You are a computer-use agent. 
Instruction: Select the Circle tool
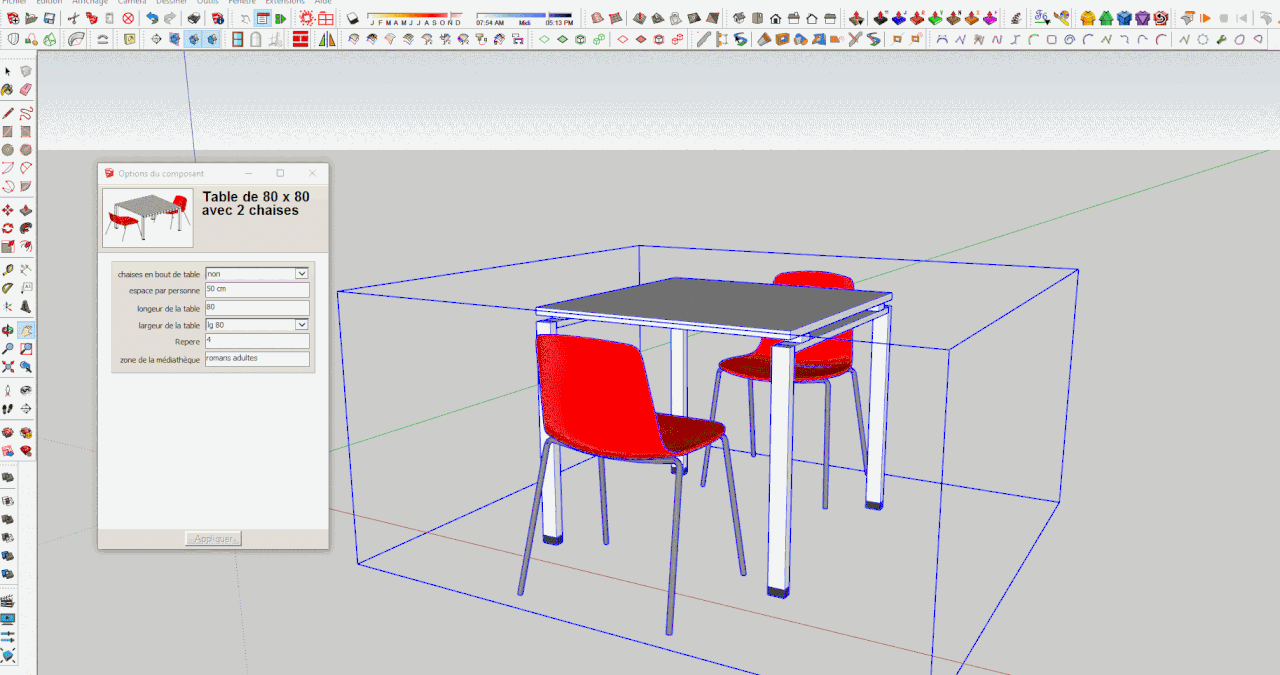[8, 150]
